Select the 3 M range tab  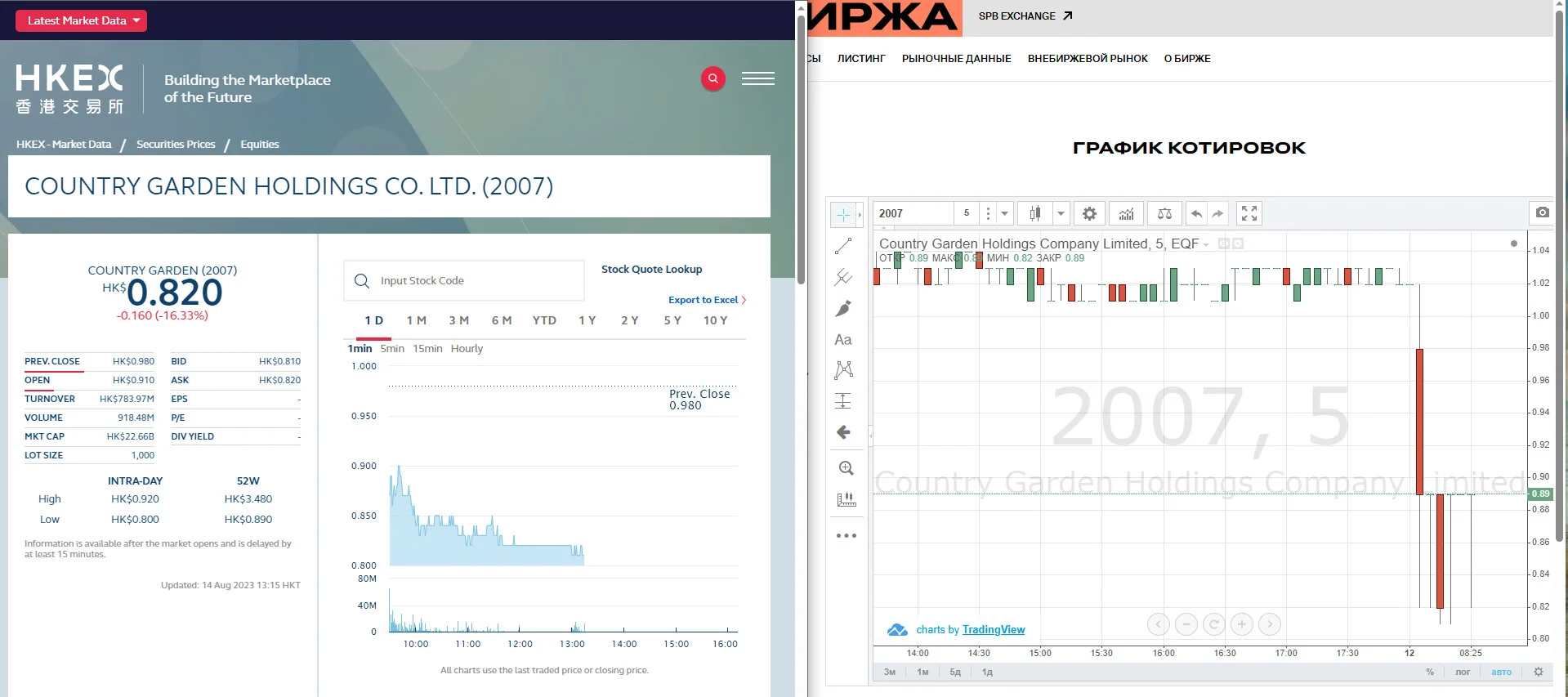tap(458, 320)
